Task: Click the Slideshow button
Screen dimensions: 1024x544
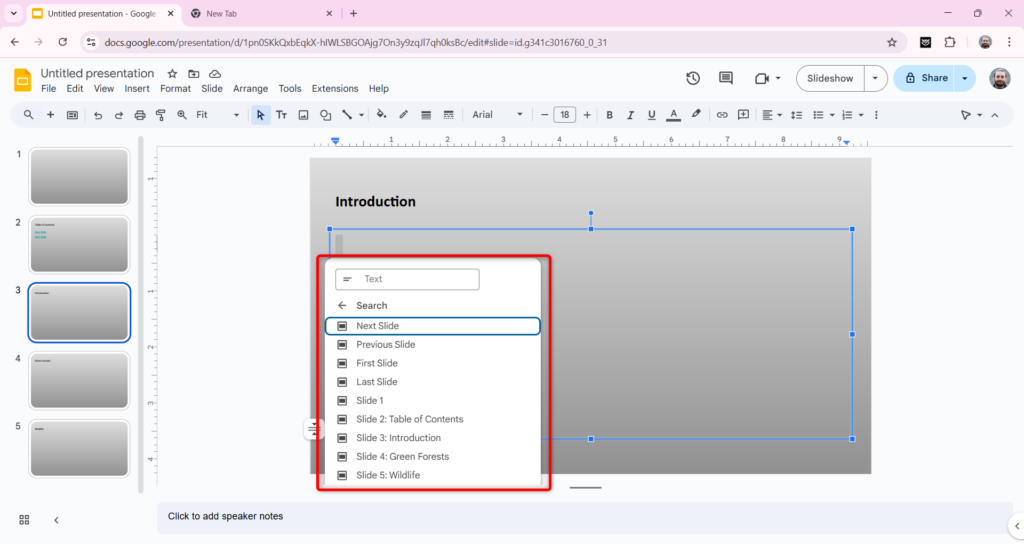Action: [830, 78]
